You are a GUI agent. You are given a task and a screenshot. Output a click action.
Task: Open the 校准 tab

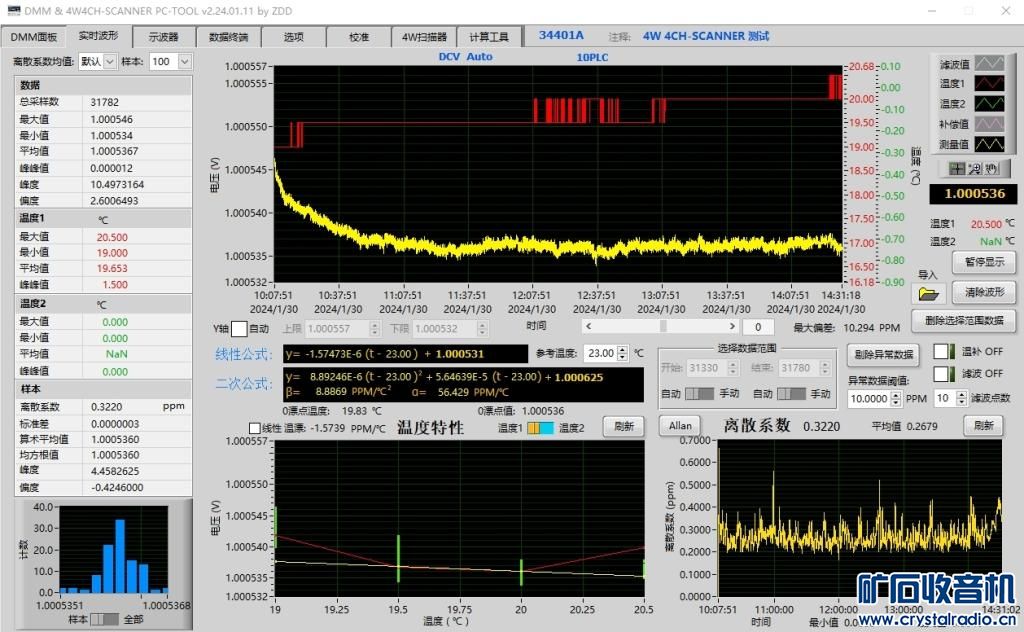pyautogui.click(x=359, y=37)
